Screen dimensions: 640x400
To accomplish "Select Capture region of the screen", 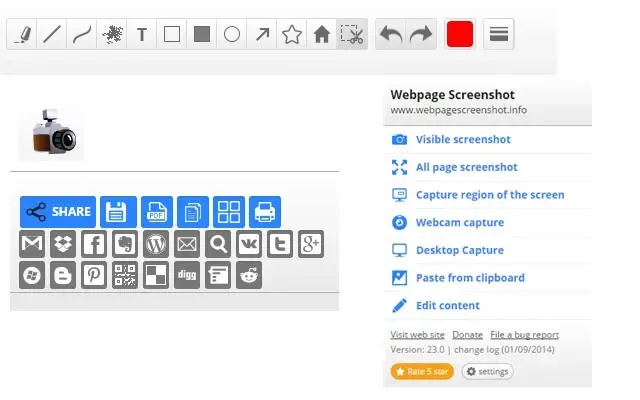I will (x=488, y=195).
